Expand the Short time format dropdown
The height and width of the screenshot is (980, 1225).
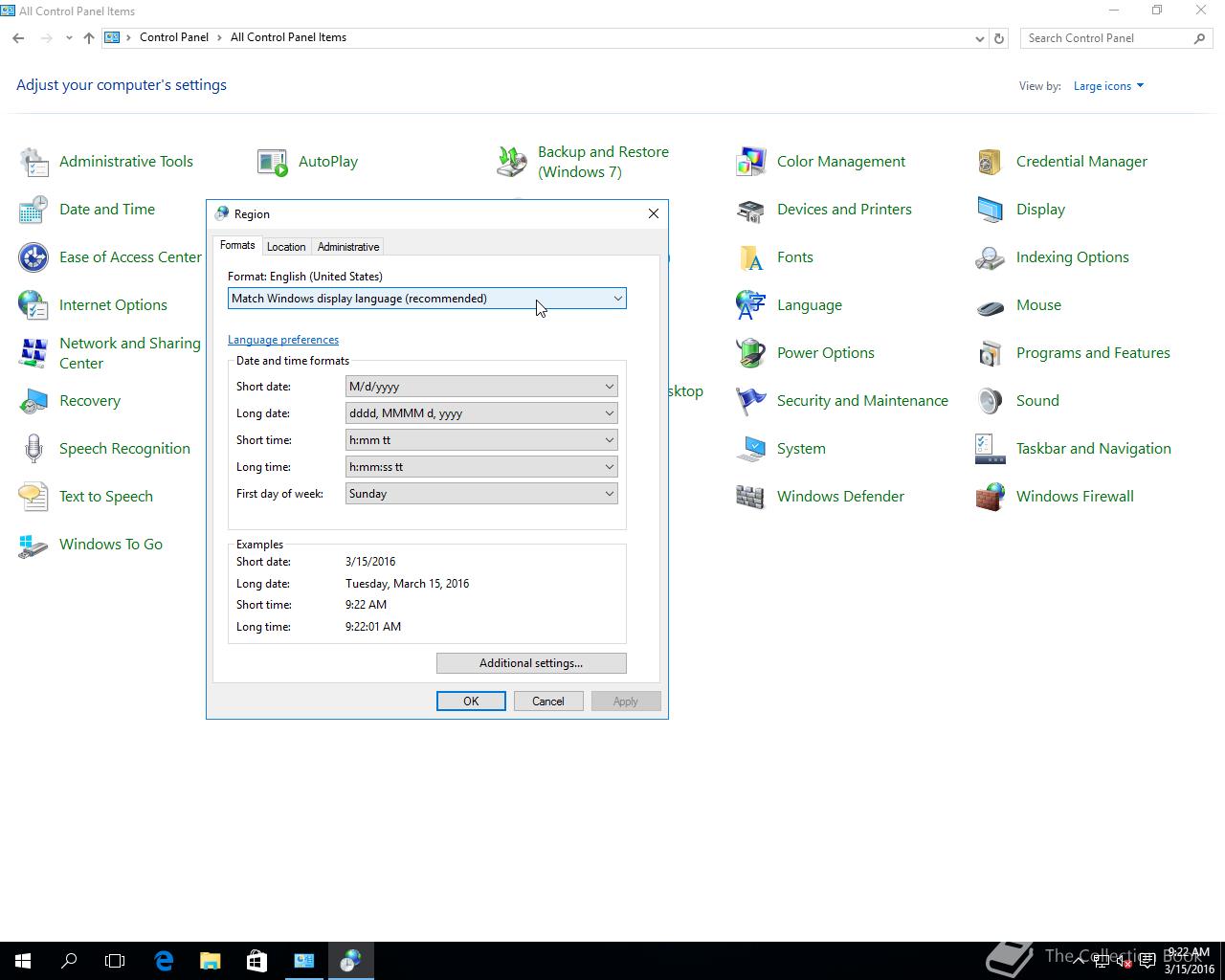pyautogui.click(x=481, y=440)
